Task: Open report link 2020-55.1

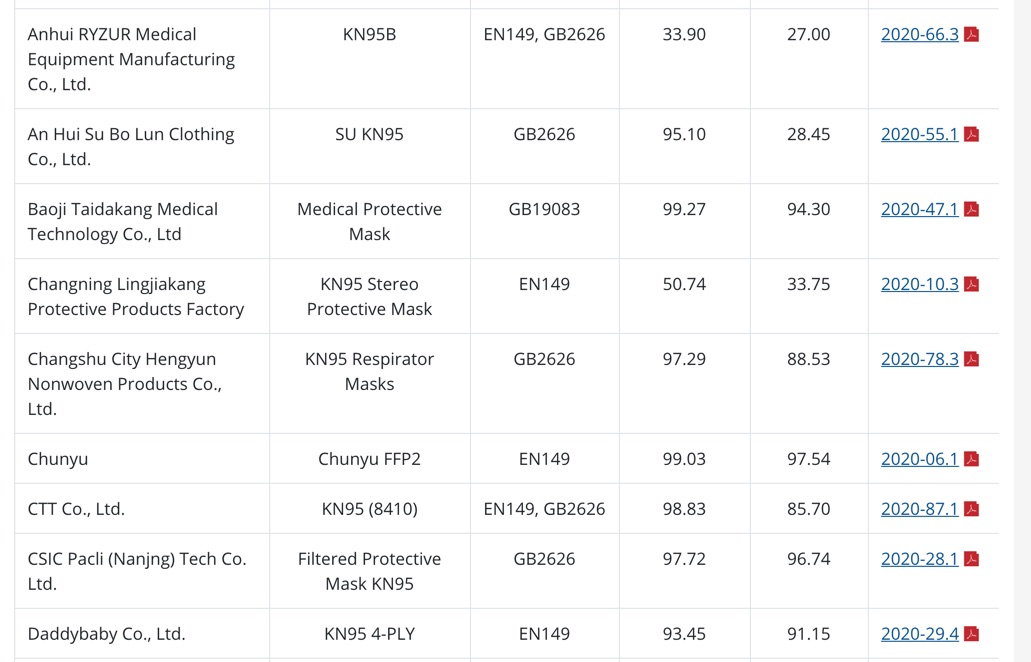Action: click(920, 134)
